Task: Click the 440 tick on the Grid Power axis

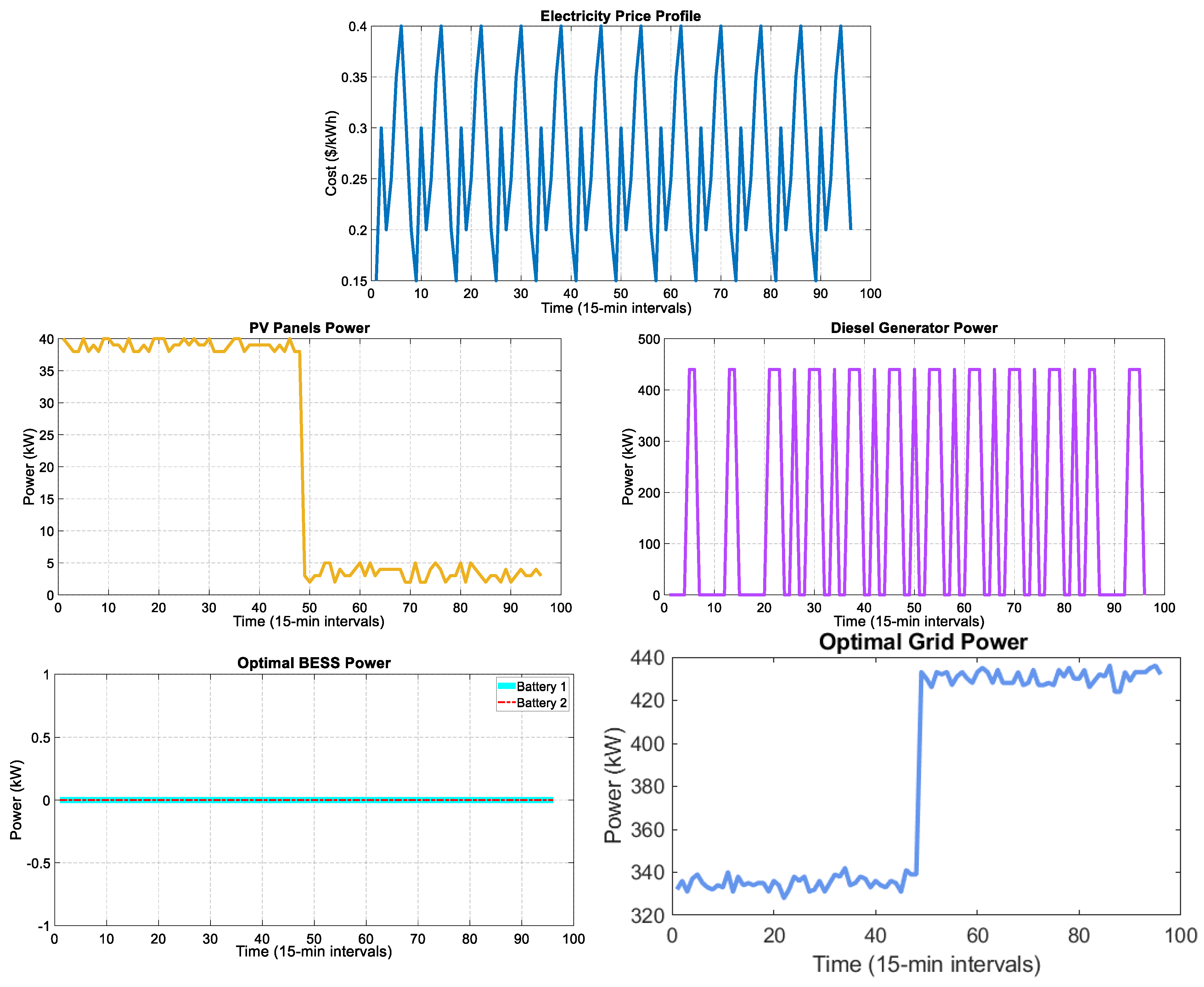Action: pos(647,658)
